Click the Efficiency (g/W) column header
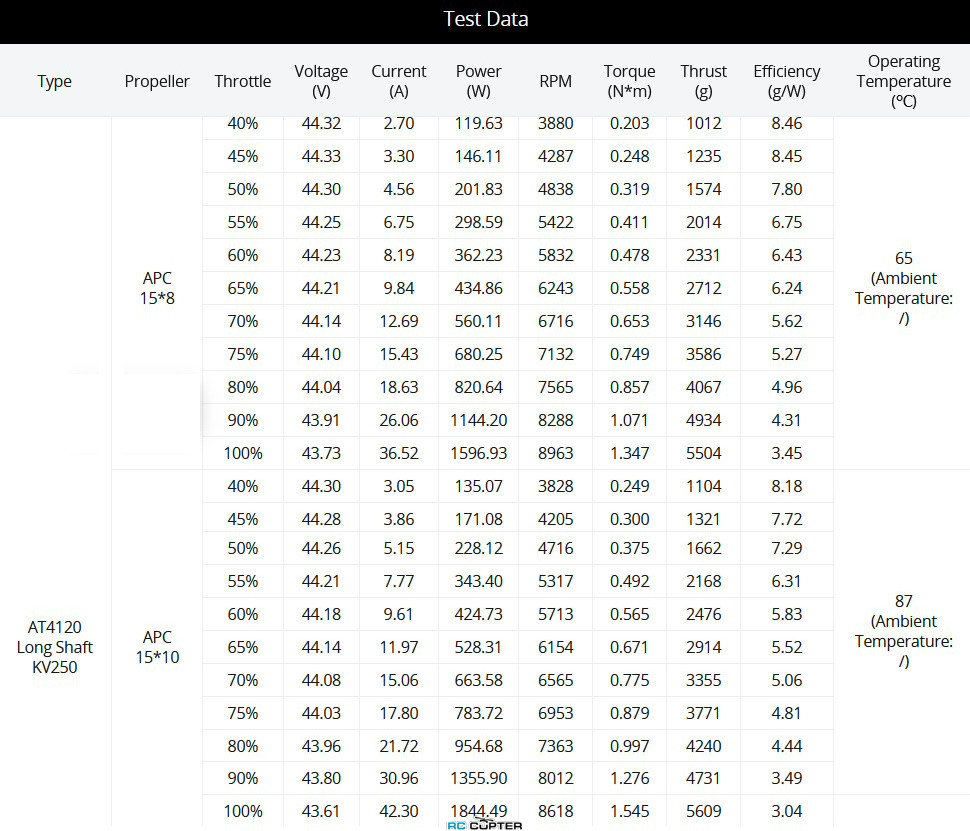The height and width of the screenshot is (831, 970). (786, 81)
